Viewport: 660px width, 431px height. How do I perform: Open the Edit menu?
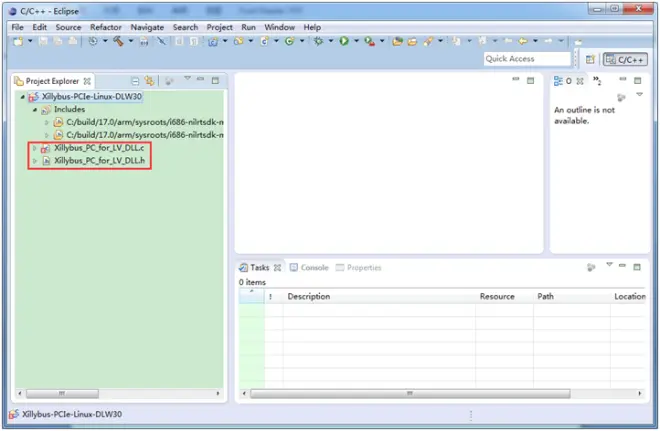[40, 27]
